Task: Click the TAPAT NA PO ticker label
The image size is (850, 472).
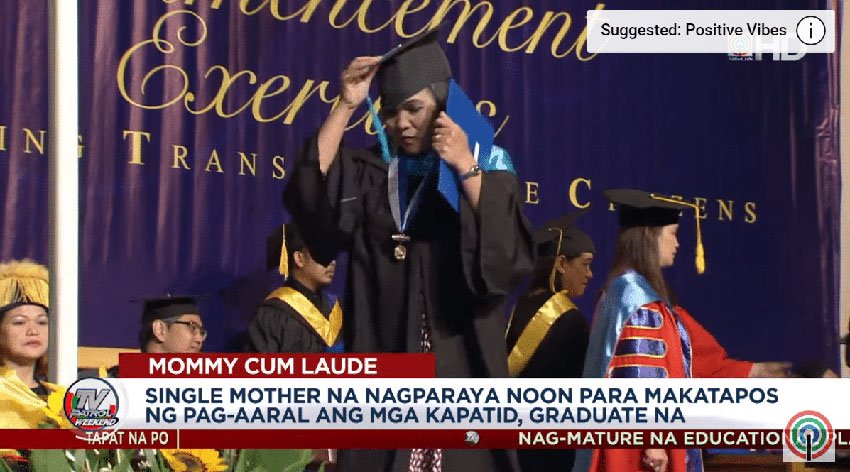Action: pos(128,438)
